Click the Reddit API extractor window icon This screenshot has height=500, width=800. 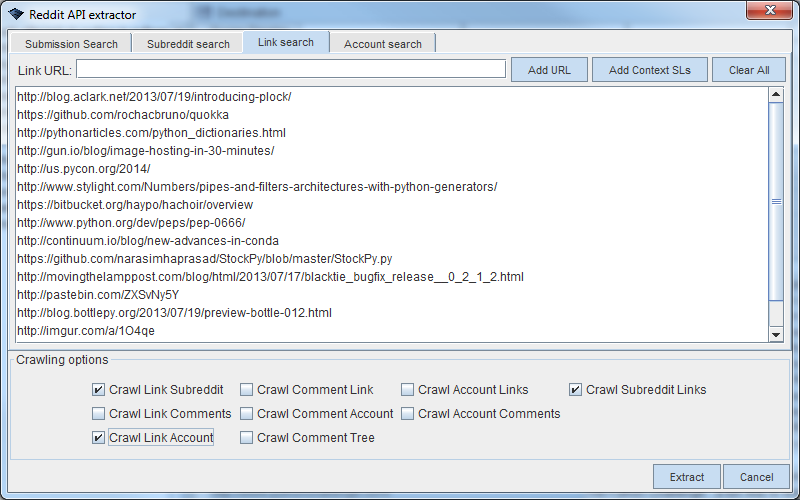[15, 15]
